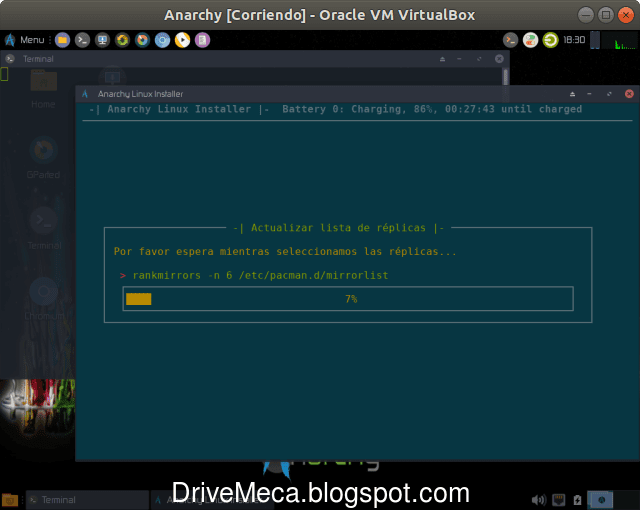
Task: Click the mirror ranking progress bar
Action: pos(348,299)
